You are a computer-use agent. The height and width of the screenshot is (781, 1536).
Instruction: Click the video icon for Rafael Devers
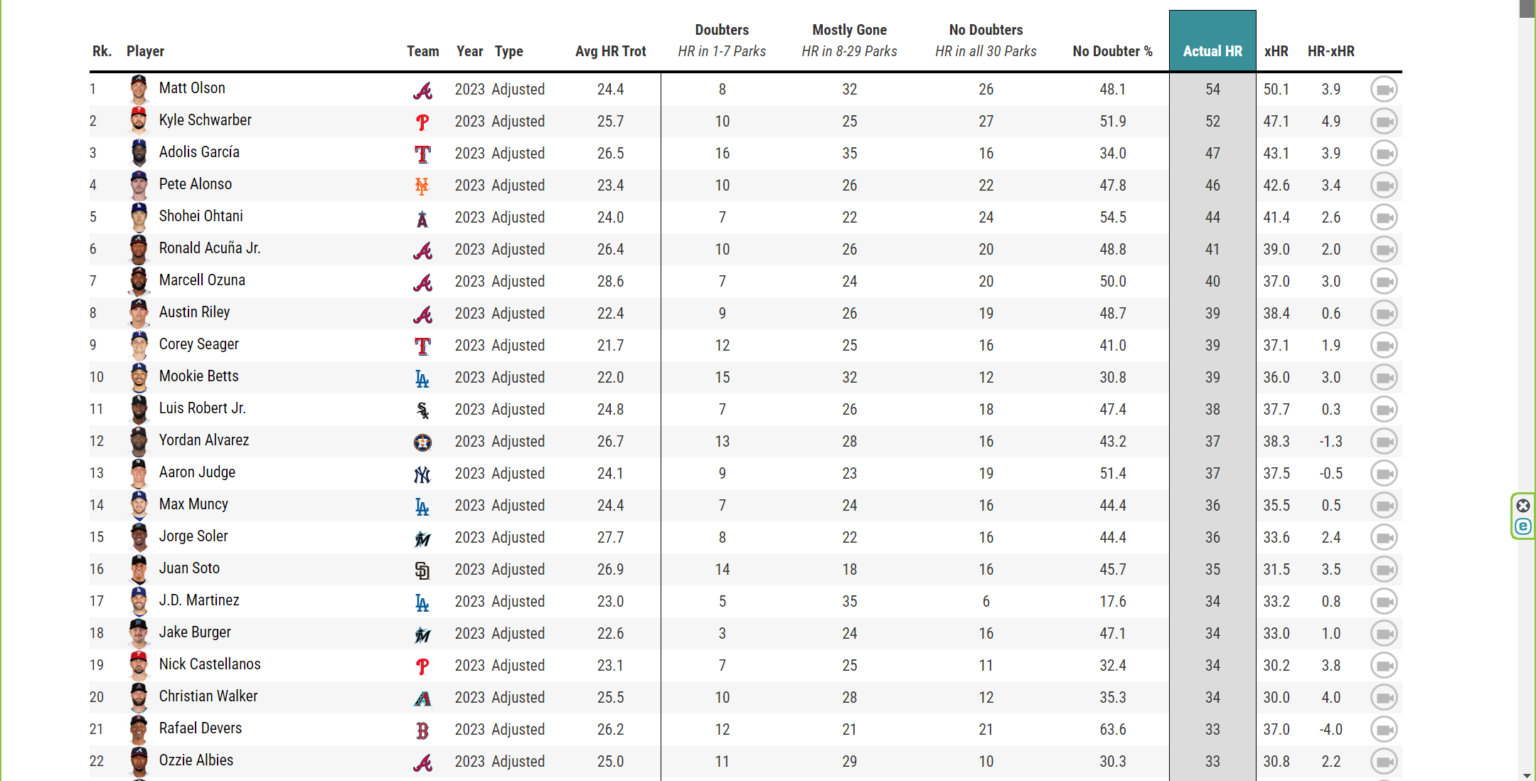tap(1383, 729)
